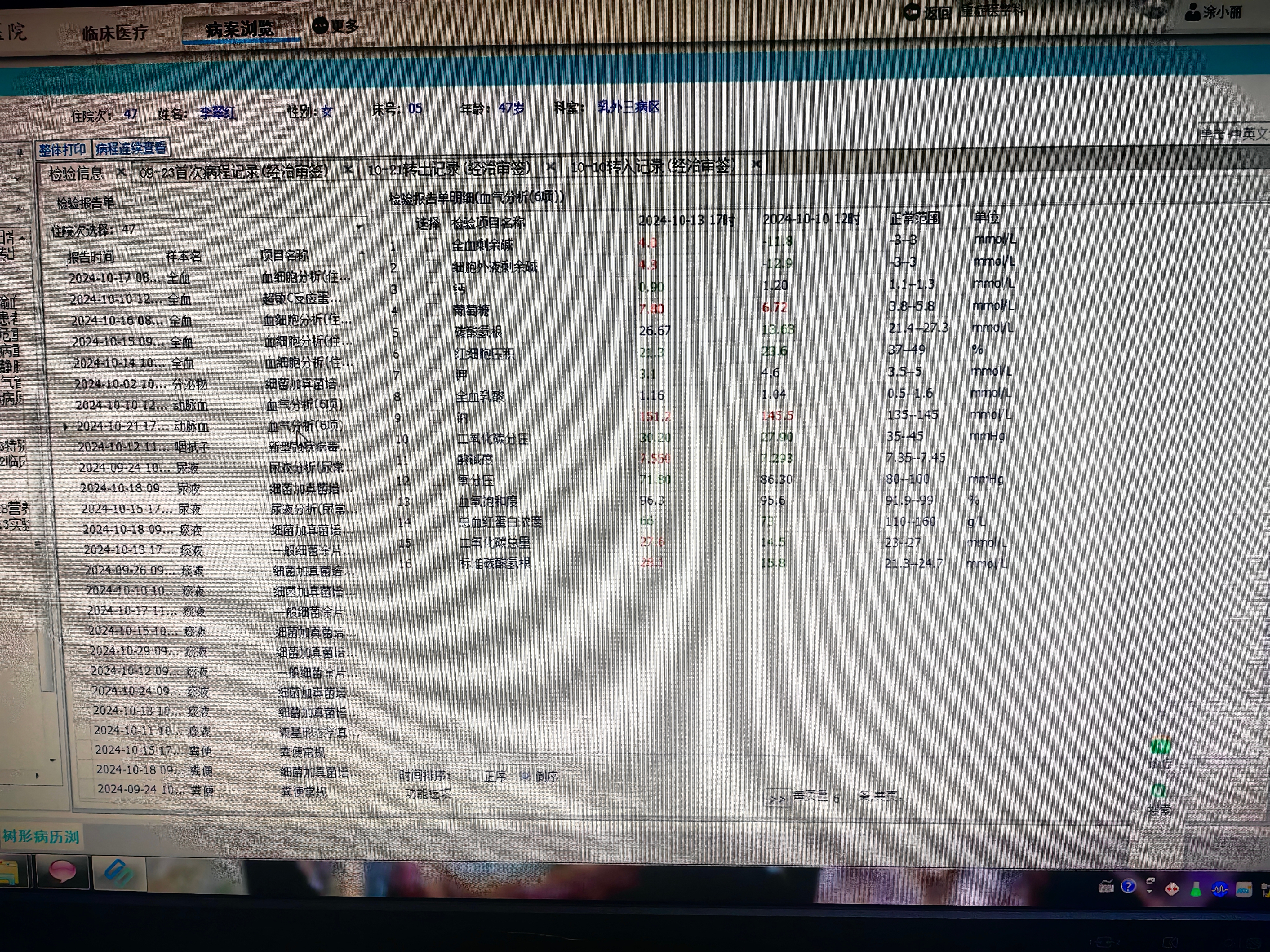Click the 样本名 column header
The width and height of the screenshot is (1270, 952).
tap(184, 256)
